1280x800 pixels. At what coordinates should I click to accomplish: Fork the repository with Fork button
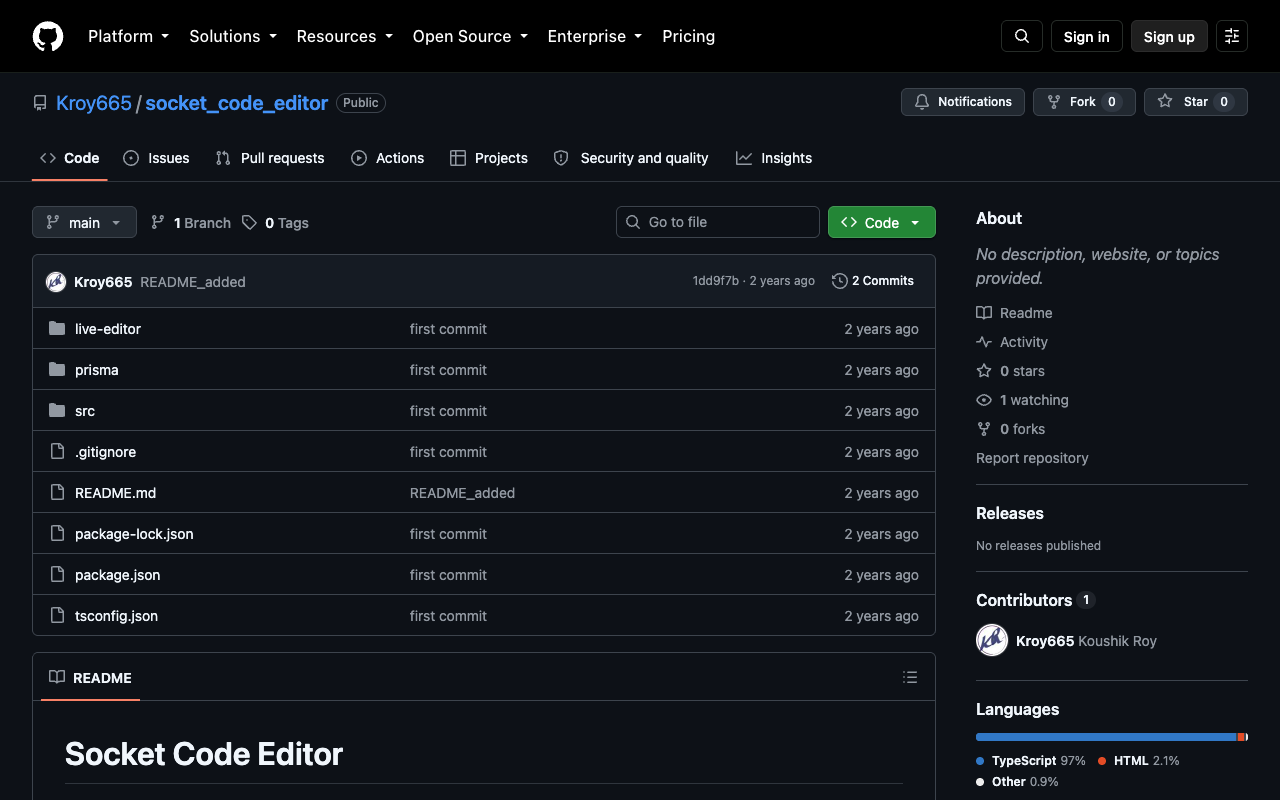click(1084, 102)
